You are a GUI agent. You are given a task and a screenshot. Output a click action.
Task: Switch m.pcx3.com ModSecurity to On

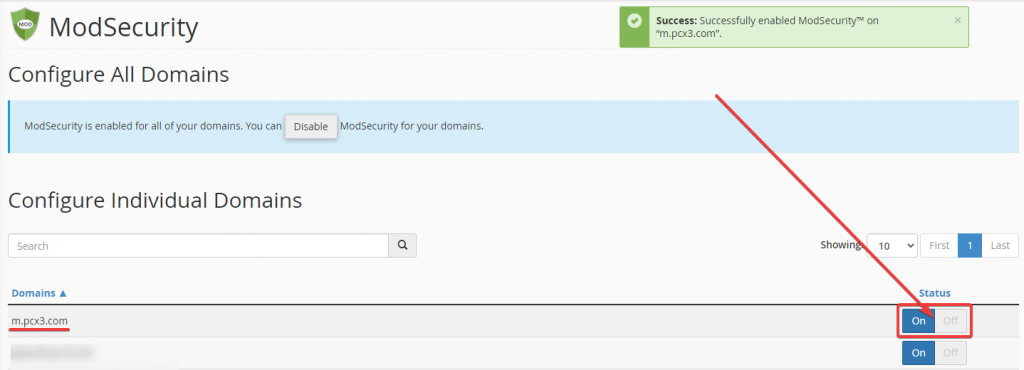point(919,321)
